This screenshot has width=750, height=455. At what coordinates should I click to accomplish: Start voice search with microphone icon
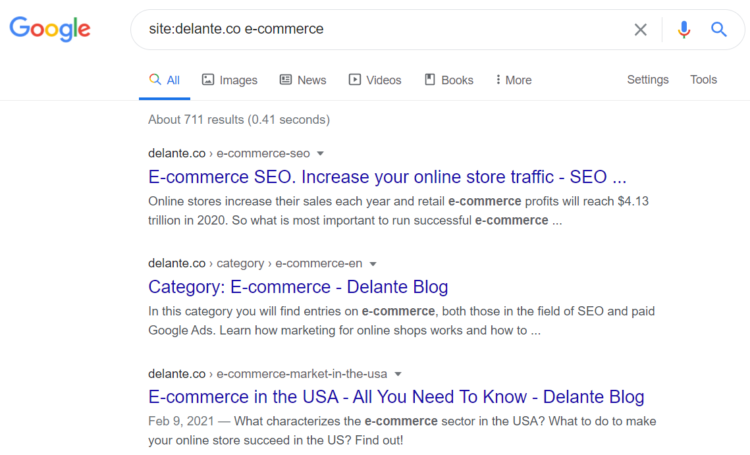point(684,29)
